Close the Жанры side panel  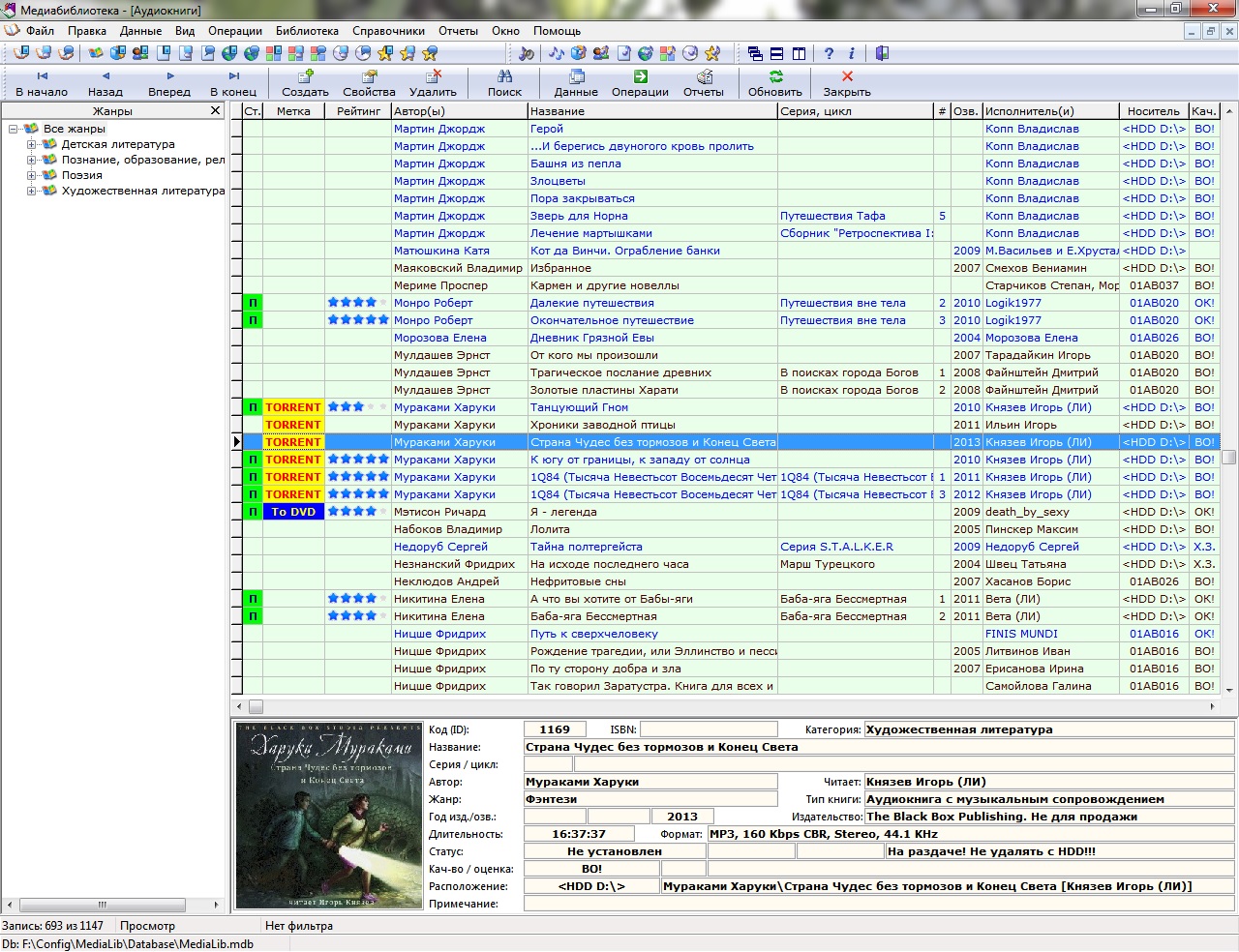pyautogui.click(x=216, y=111)
